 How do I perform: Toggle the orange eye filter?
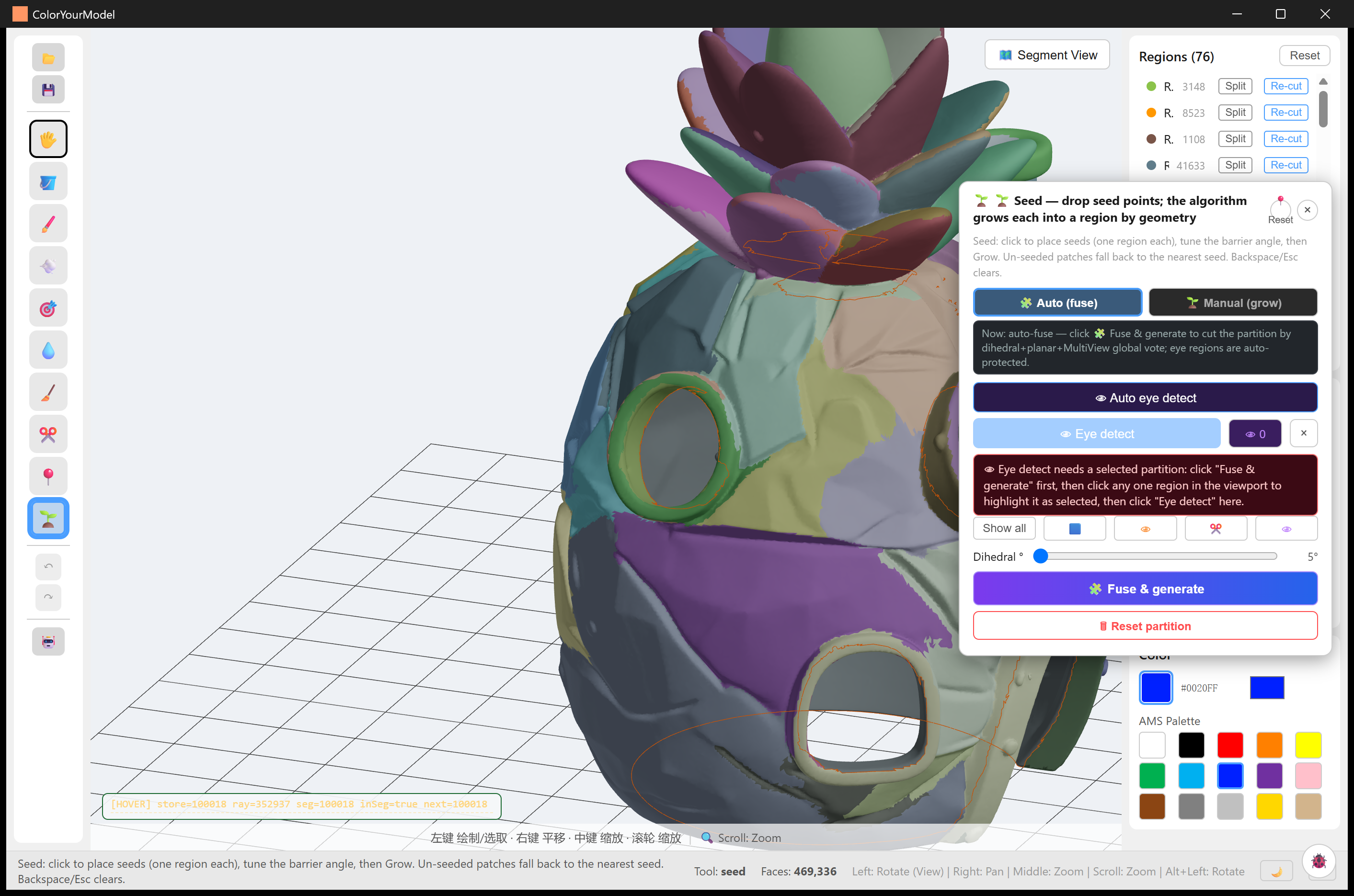(1146, 529)
